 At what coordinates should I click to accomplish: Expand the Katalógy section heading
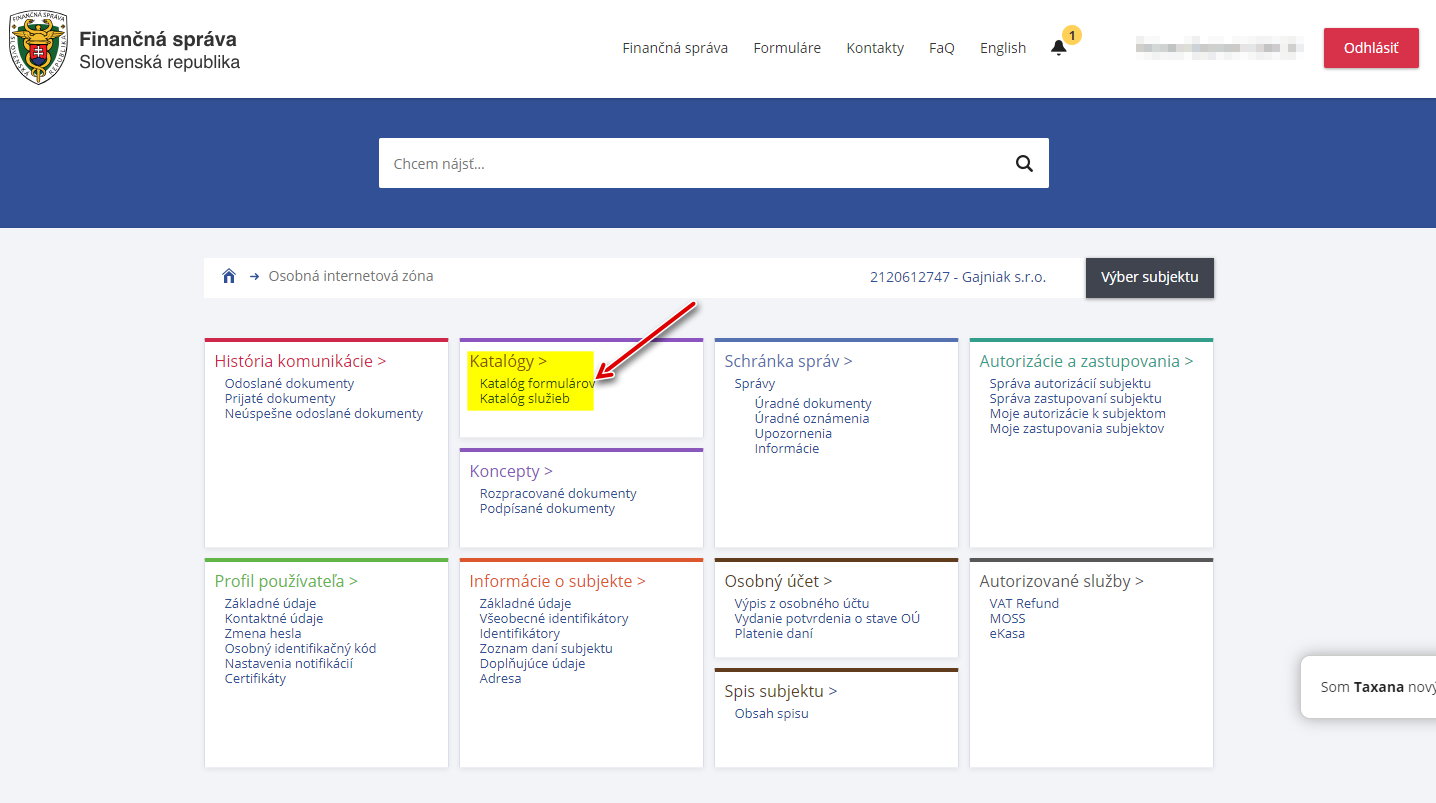(x=508, y=361)
